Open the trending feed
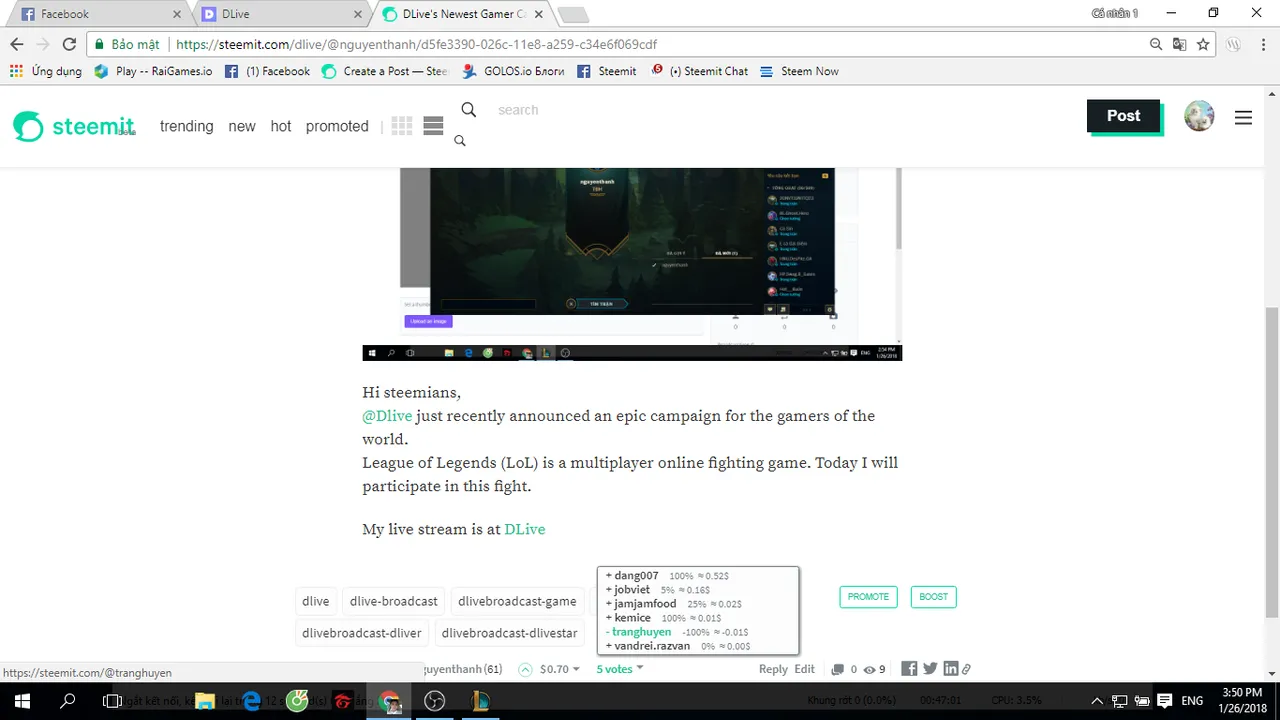Screen dimensions: 1280x720 187,126
